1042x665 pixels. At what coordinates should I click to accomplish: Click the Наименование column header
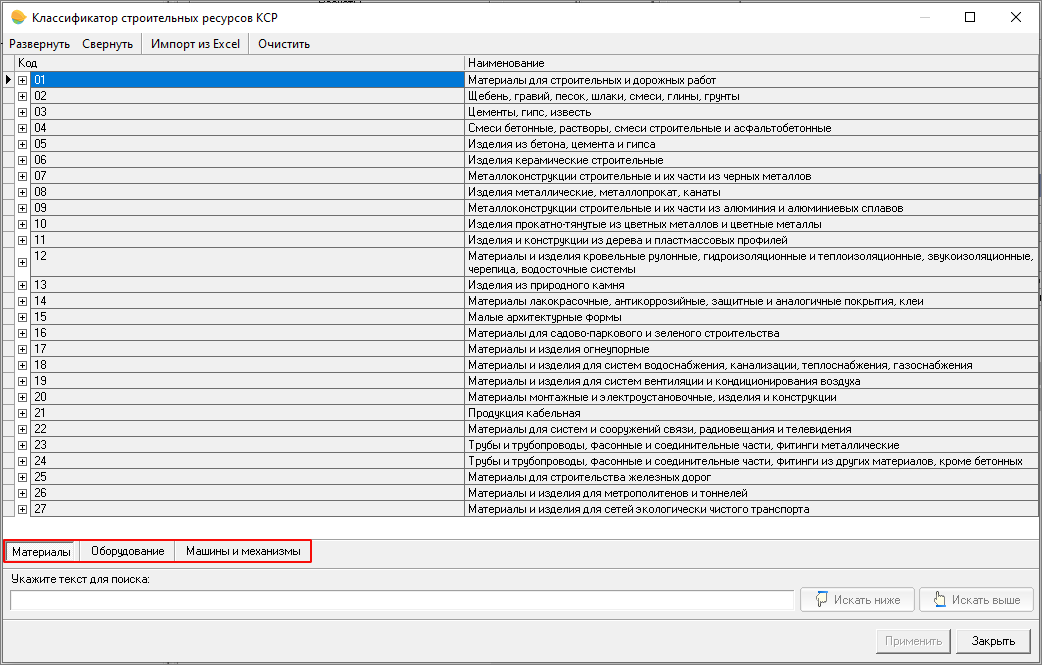[x=750, y=63]
